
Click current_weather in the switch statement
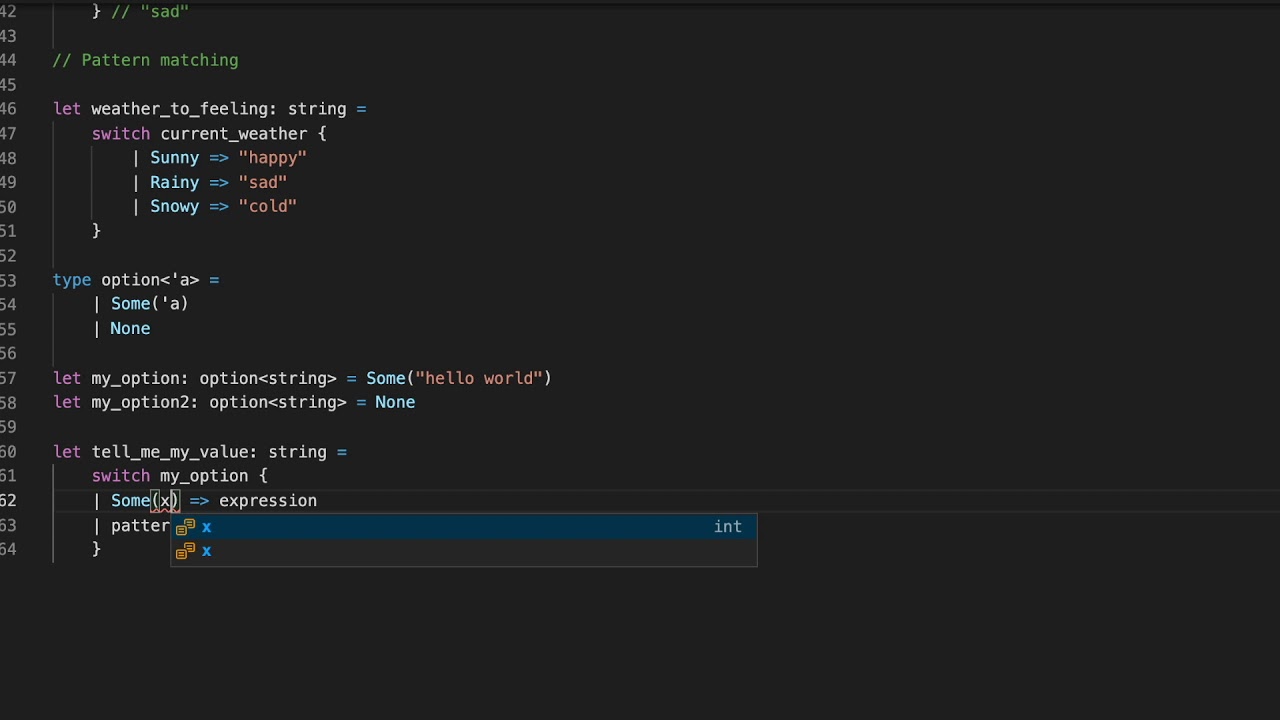click(x=233, y=134)
